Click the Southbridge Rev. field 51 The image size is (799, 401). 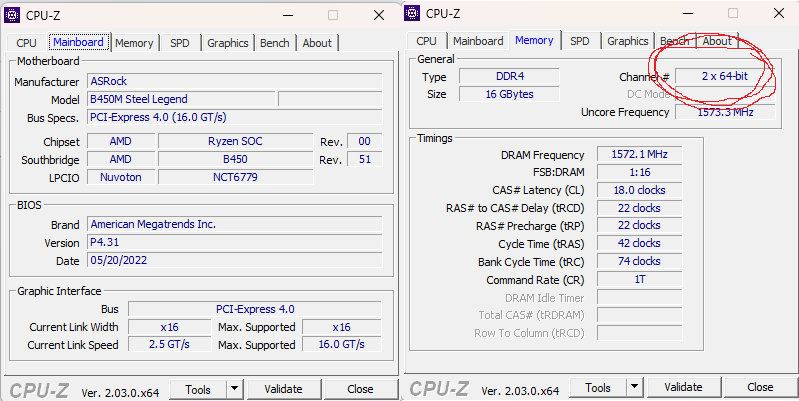pos(364,159)
